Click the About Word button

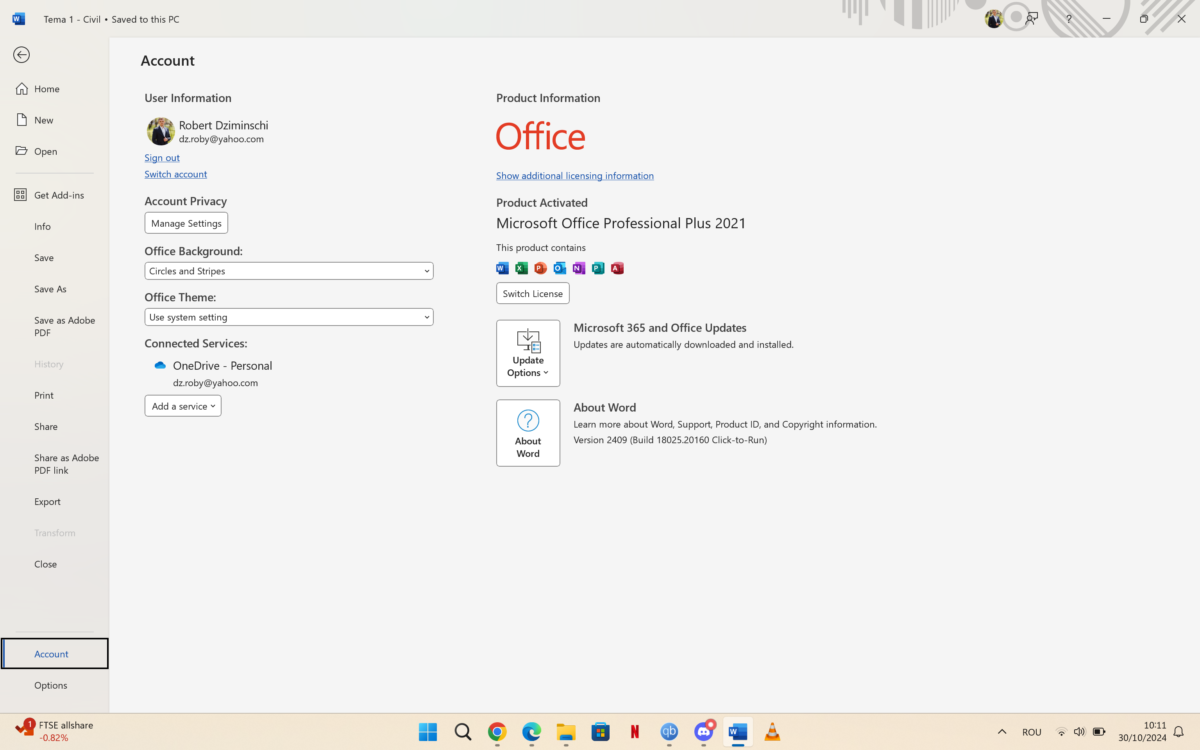(x=528, y=433)
